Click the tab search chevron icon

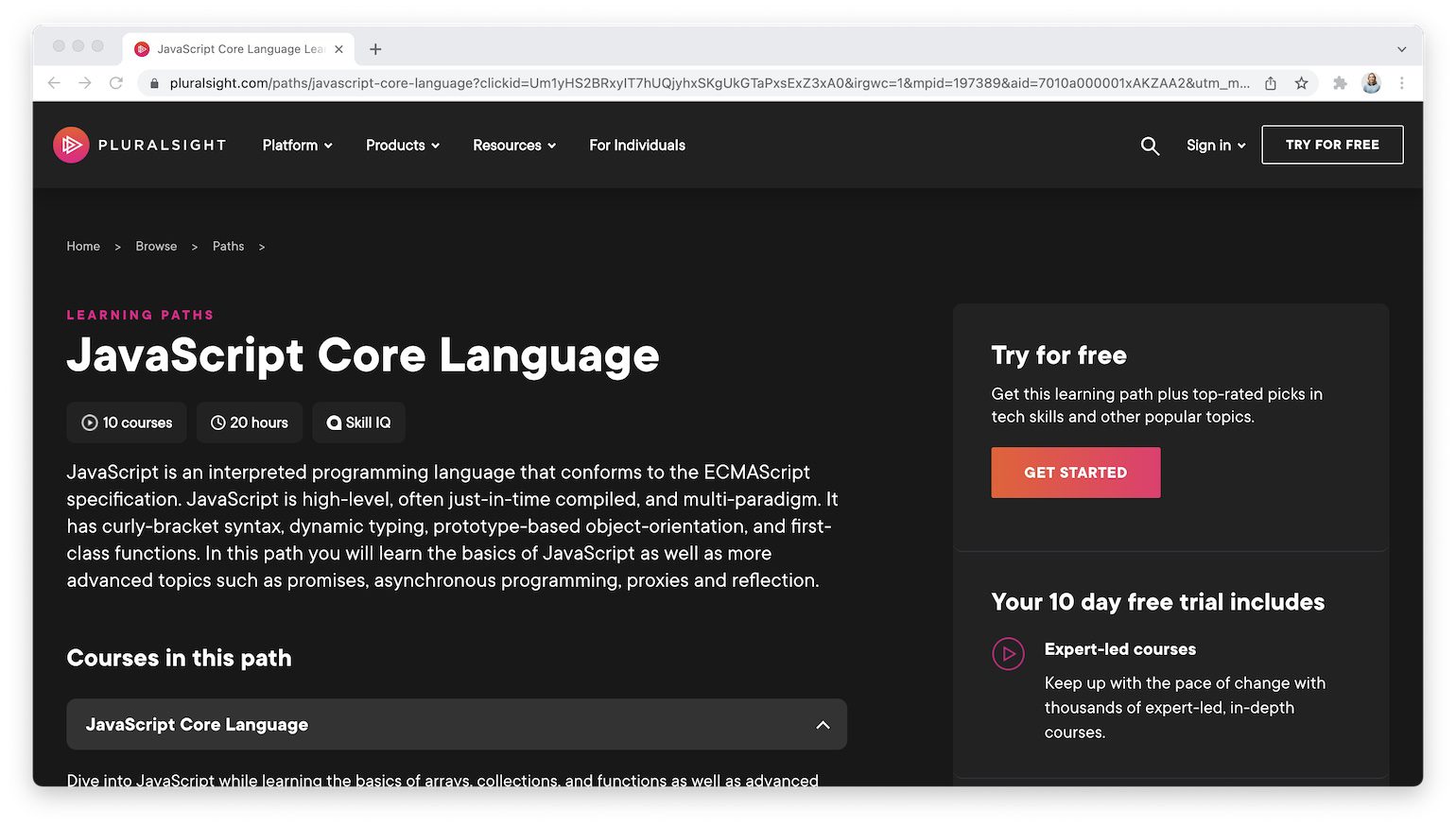1402,49
